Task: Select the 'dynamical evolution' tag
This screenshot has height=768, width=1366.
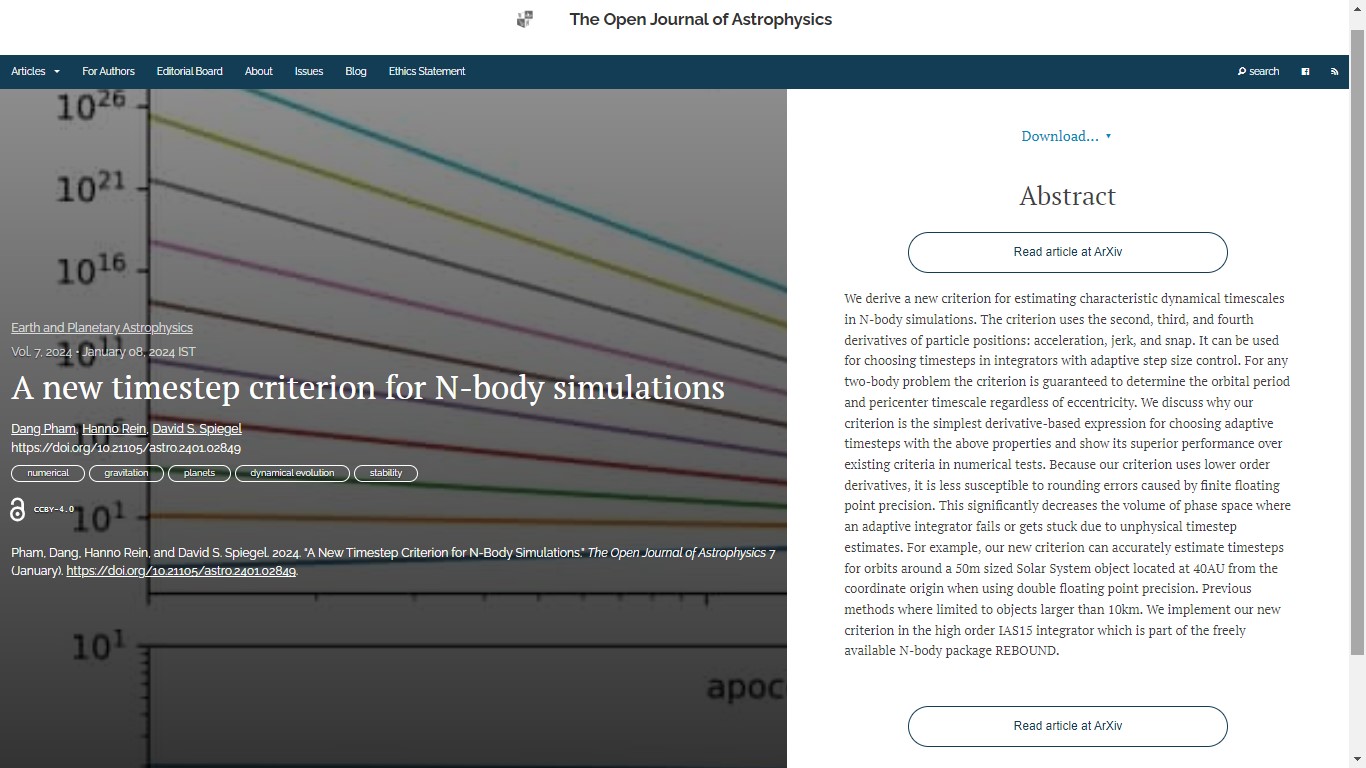Action: 292,473
